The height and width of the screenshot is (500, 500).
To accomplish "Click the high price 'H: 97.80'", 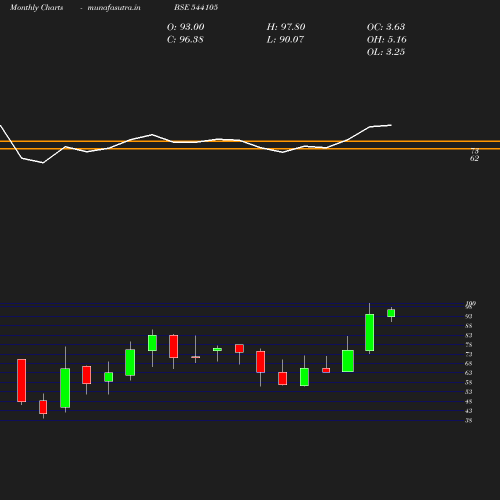I will (x=286, y=27).
